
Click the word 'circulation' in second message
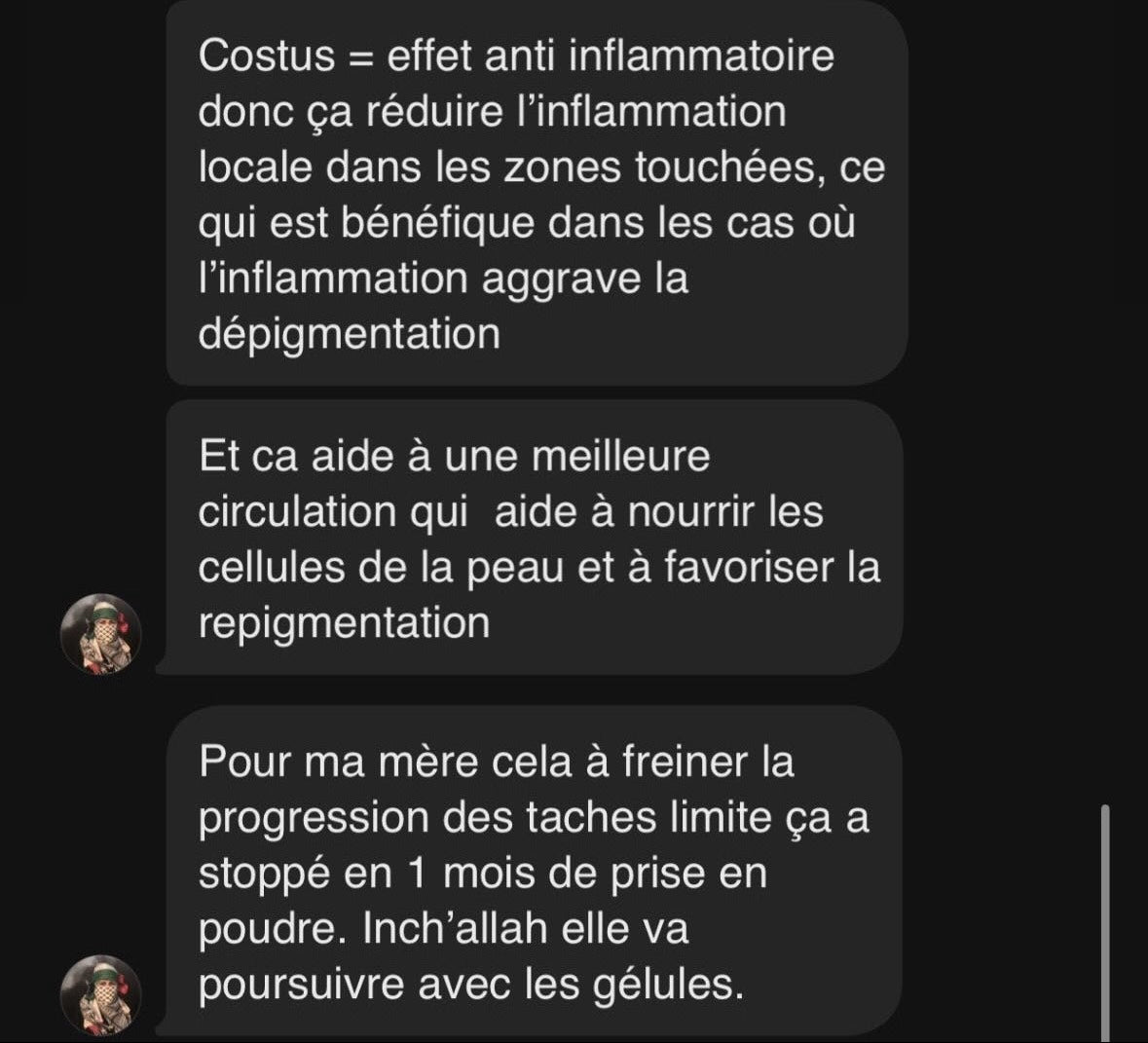coord(297,511)
